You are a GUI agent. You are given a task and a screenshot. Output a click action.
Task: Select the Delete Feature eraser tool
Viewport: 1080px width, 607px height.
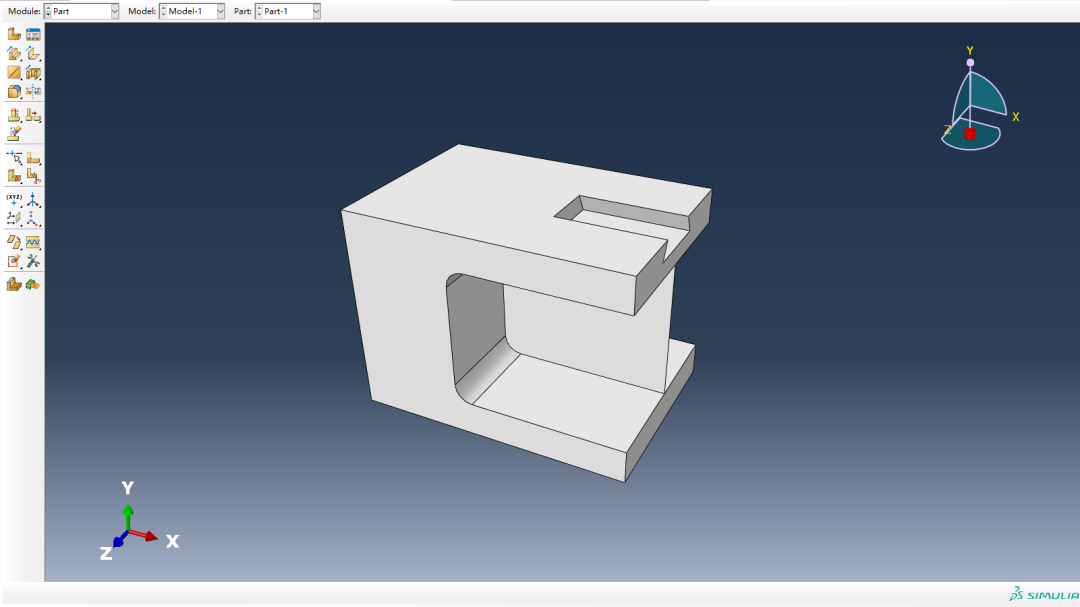(14, 134)
